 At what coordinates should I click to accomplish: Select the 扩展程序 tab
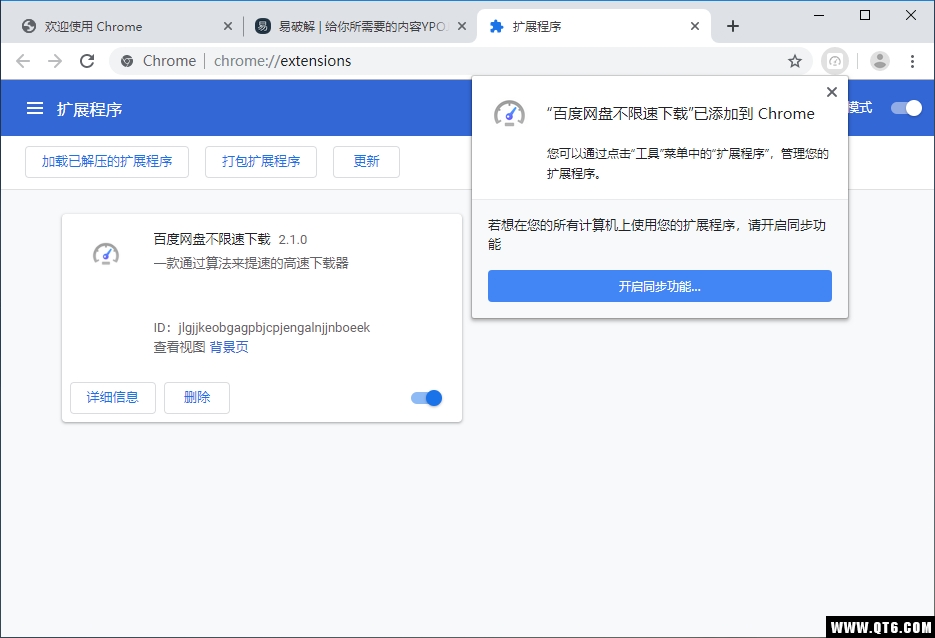(x=593, y=26)
